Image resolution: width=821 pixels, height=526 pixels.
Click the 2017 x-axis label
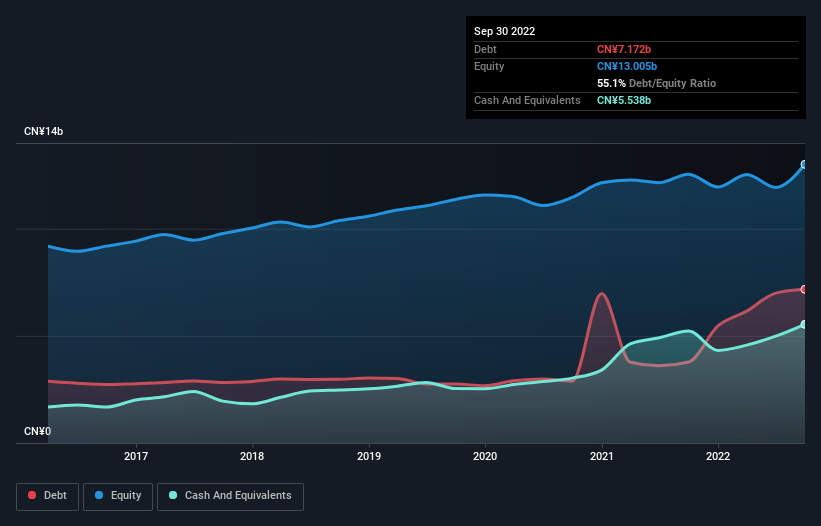pos(136,456)
